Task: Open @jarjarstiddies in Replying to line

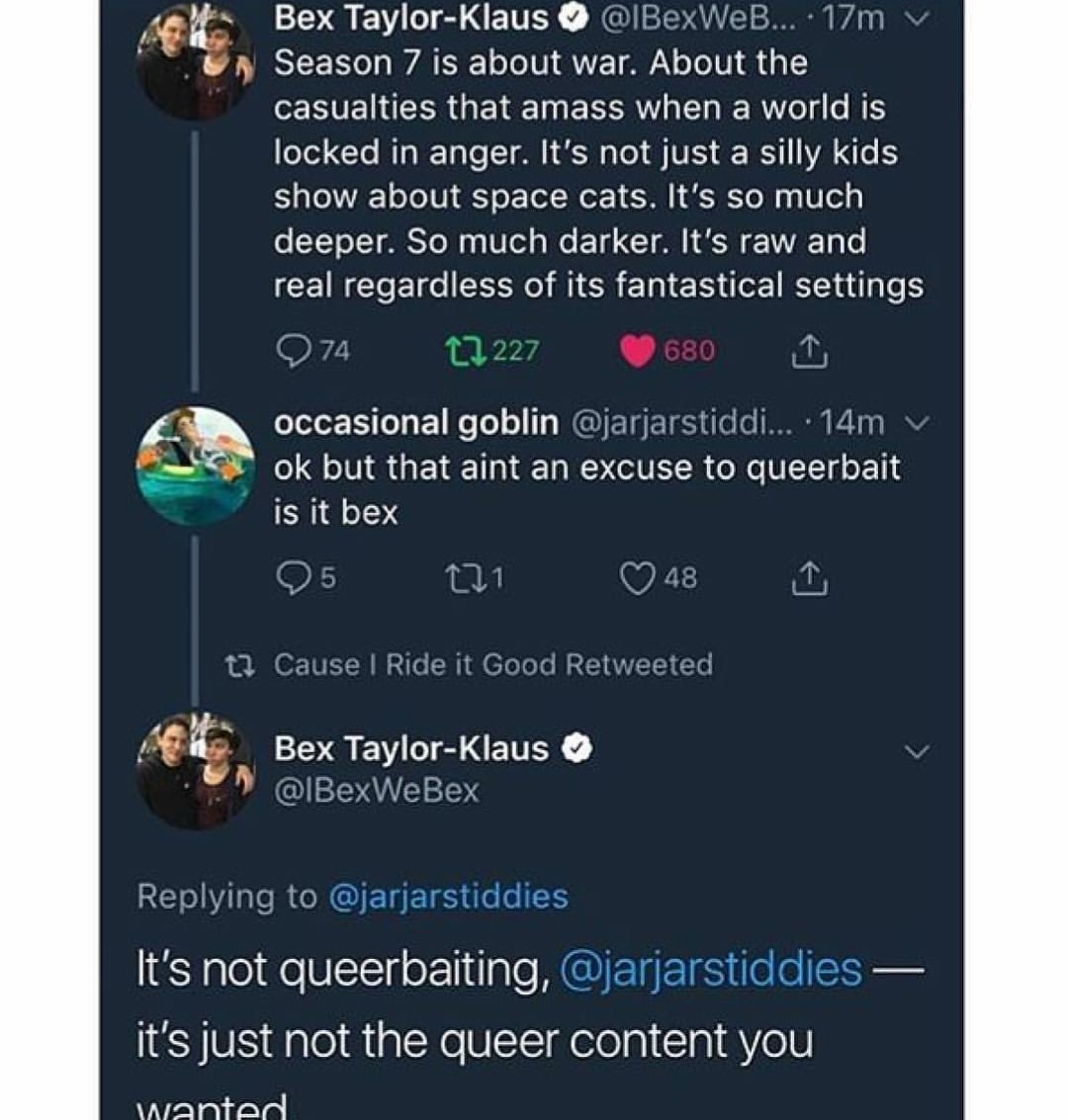Action: click(447, 896)
